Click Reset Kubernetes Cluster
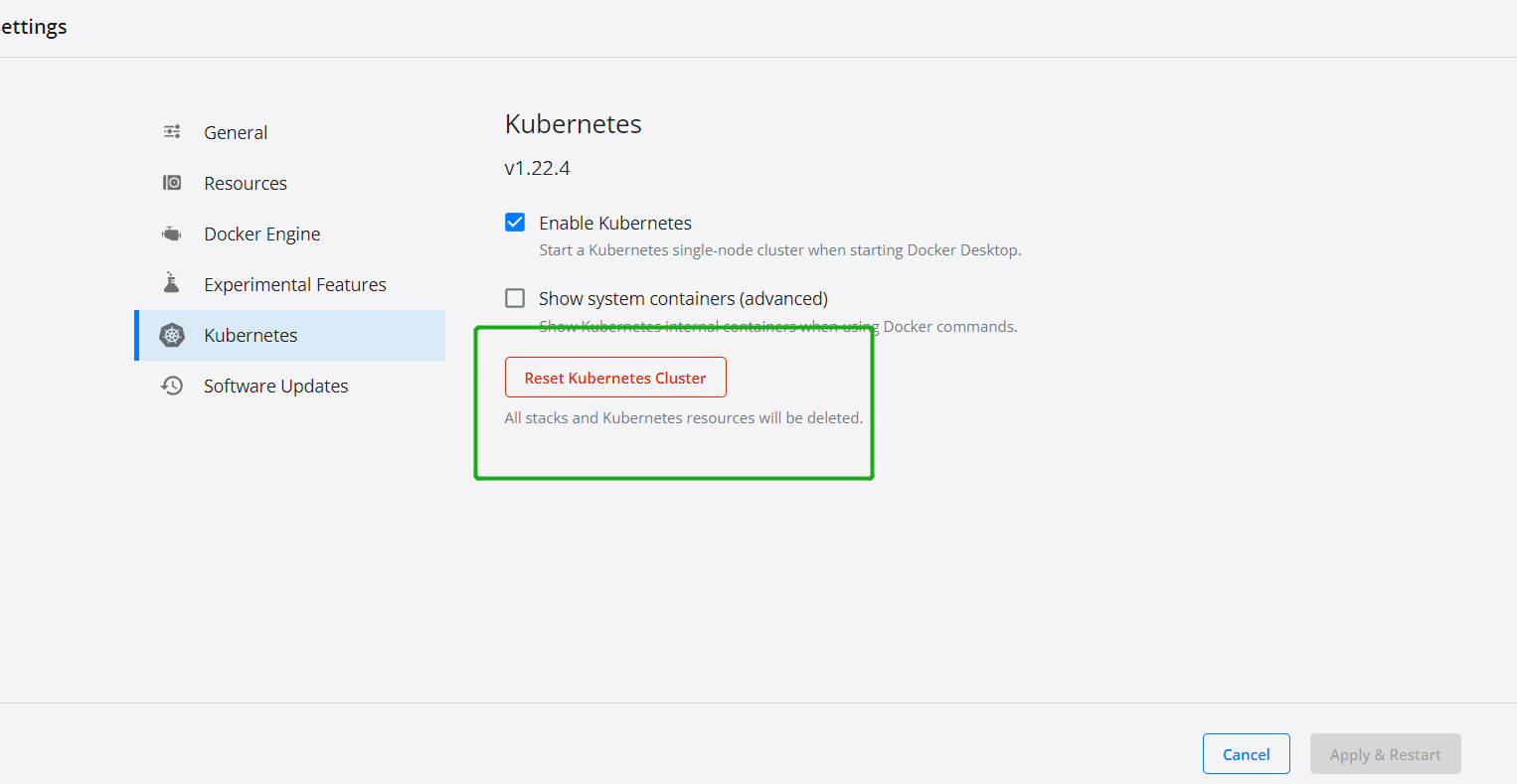1517x784 pixels. (615, 377)
